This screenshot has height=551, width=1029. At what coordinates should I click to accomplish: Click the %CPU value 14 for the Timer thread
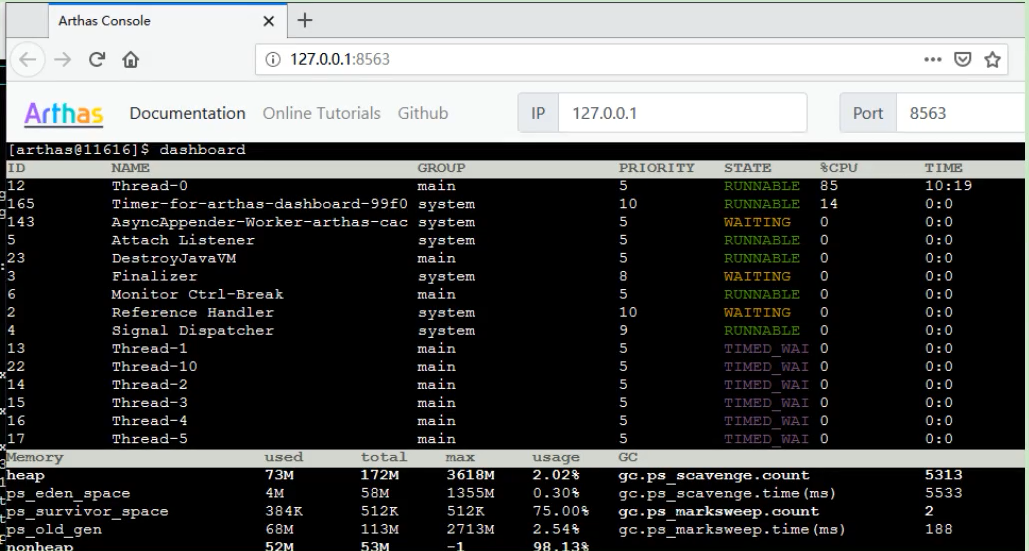click(829, 204)
